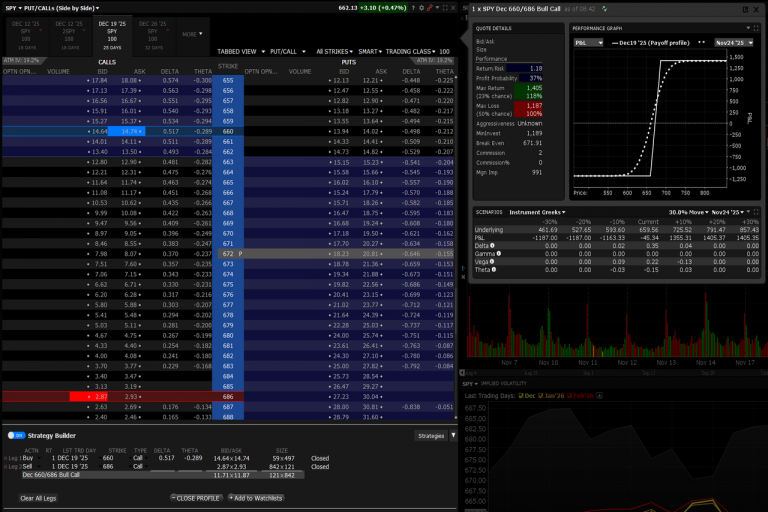
Task: Open the SMART exchange dropdown
Action: 370,51
